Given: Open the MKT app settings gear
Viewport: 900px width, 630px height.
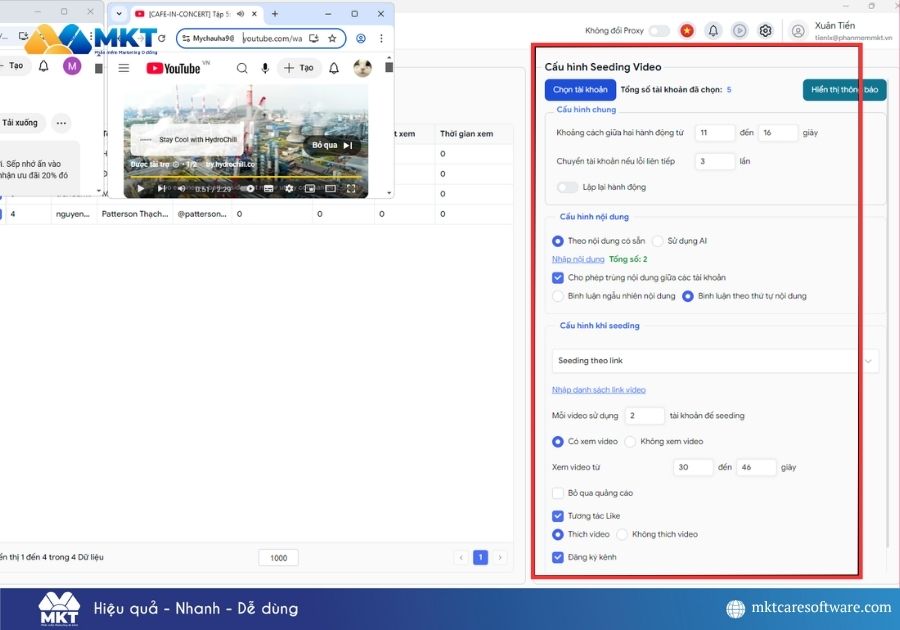Looking at the screenshot, I should pyautogui.click(x=765, y=30).
